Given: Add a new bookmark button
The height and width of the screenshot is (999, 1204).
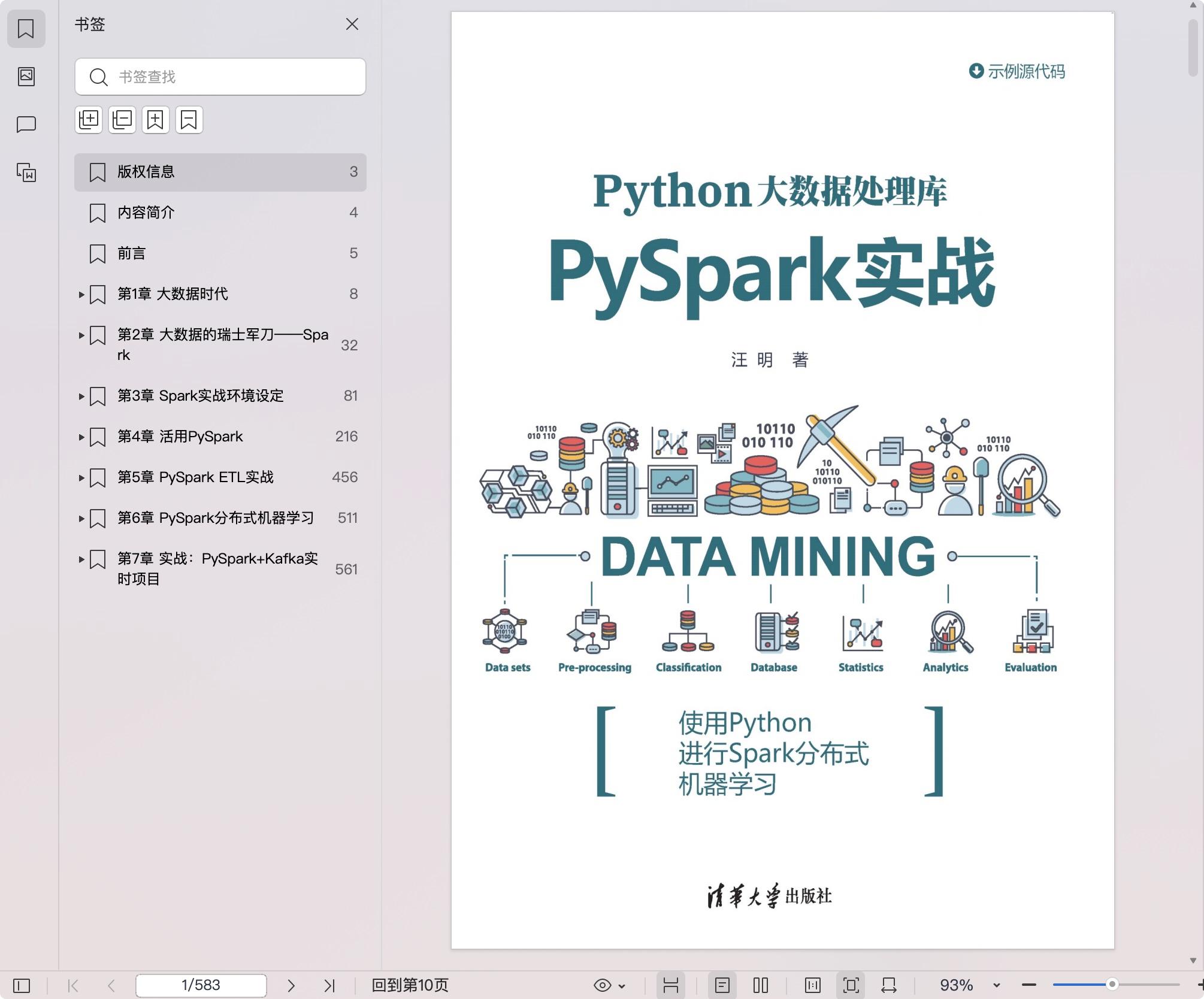Looking at the screenshot, I should click(156, 120).
